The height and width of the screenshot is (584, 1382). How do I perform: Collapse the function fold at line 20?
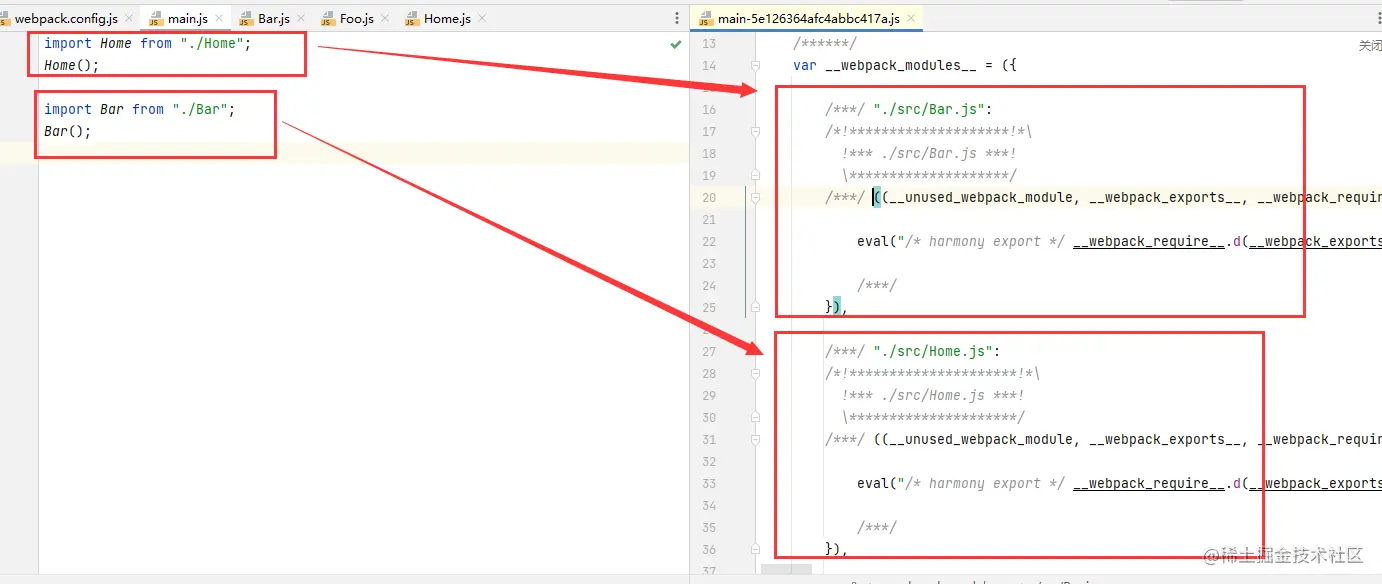(756, 198)
